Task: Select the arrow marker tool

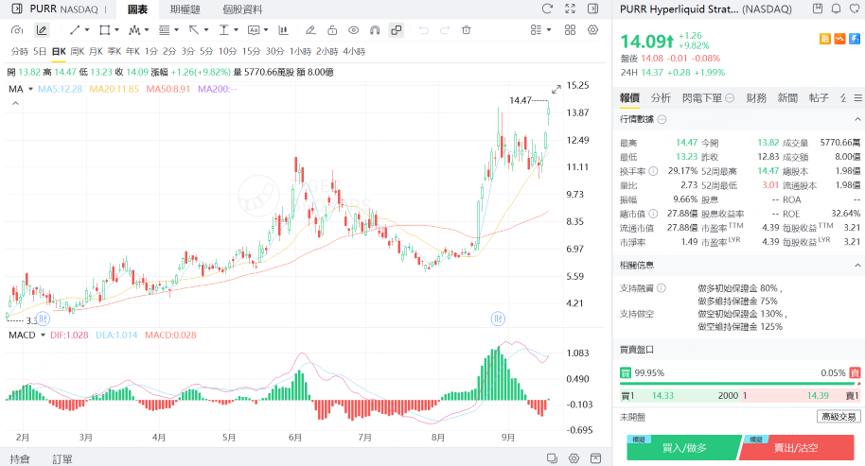Action: pyautogui.click(x=194, y=30)
